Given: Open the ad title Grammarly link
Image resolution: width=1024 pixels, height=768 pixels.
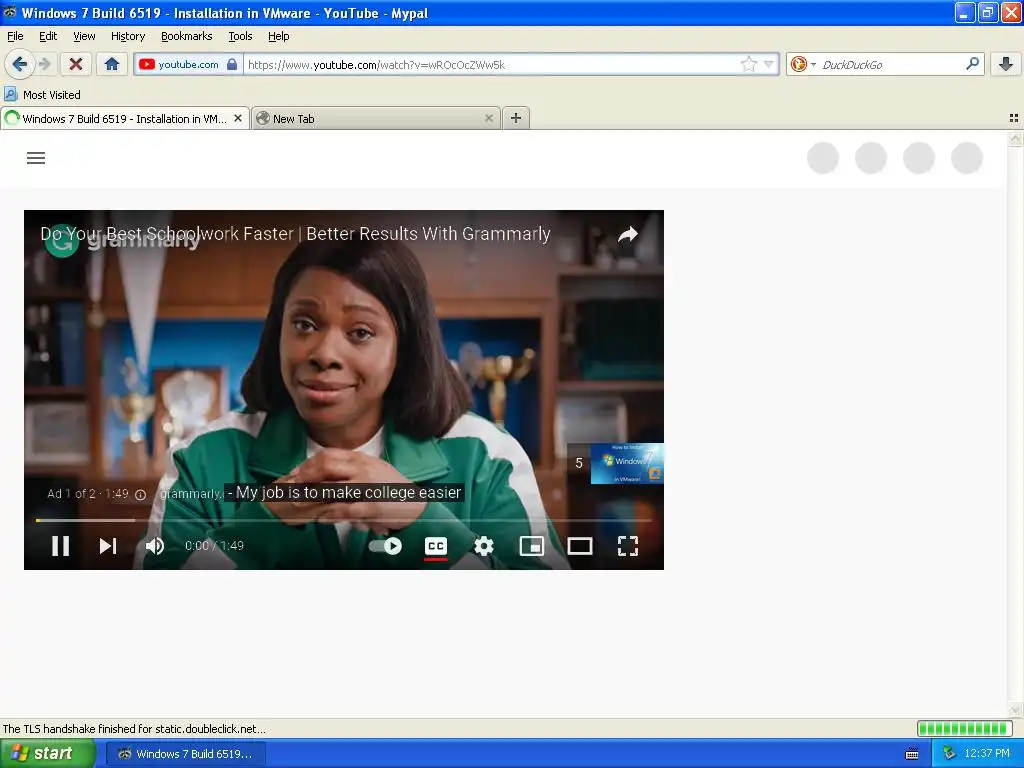Looking at the screenshot, I should coord(295,234).
